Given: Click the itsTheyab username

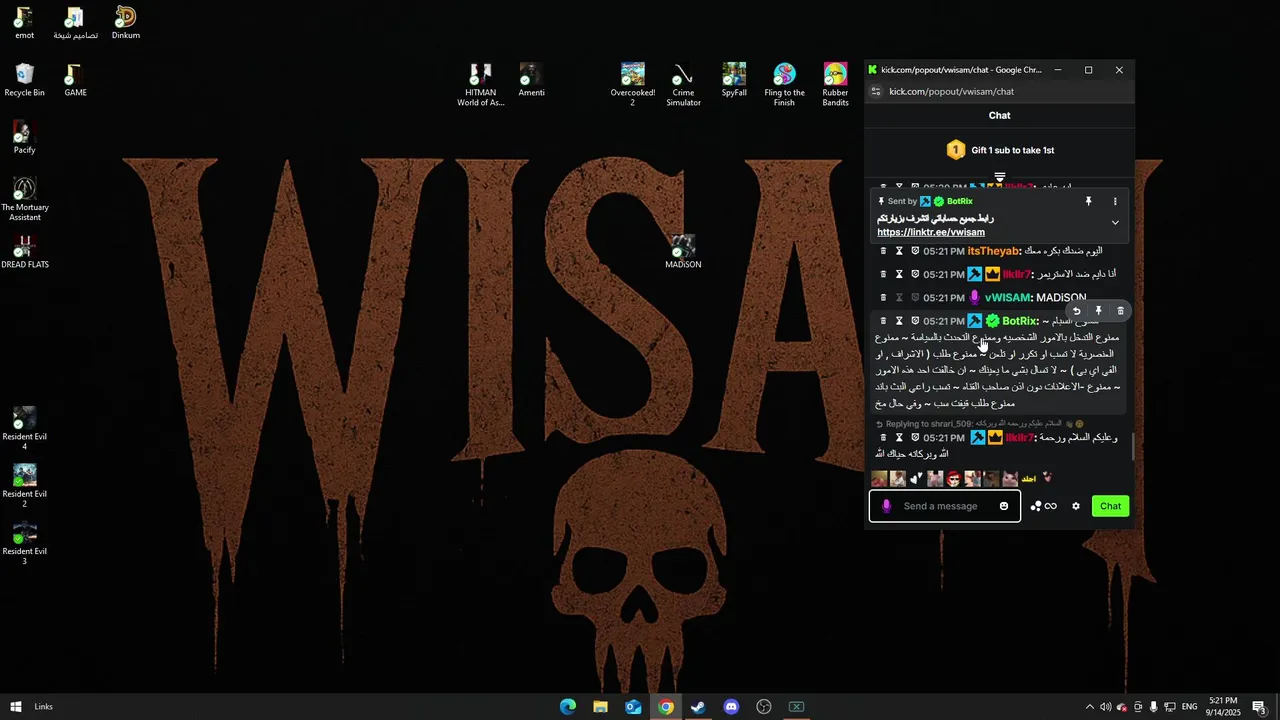Looking at the screenshot, I should (993, 251).
